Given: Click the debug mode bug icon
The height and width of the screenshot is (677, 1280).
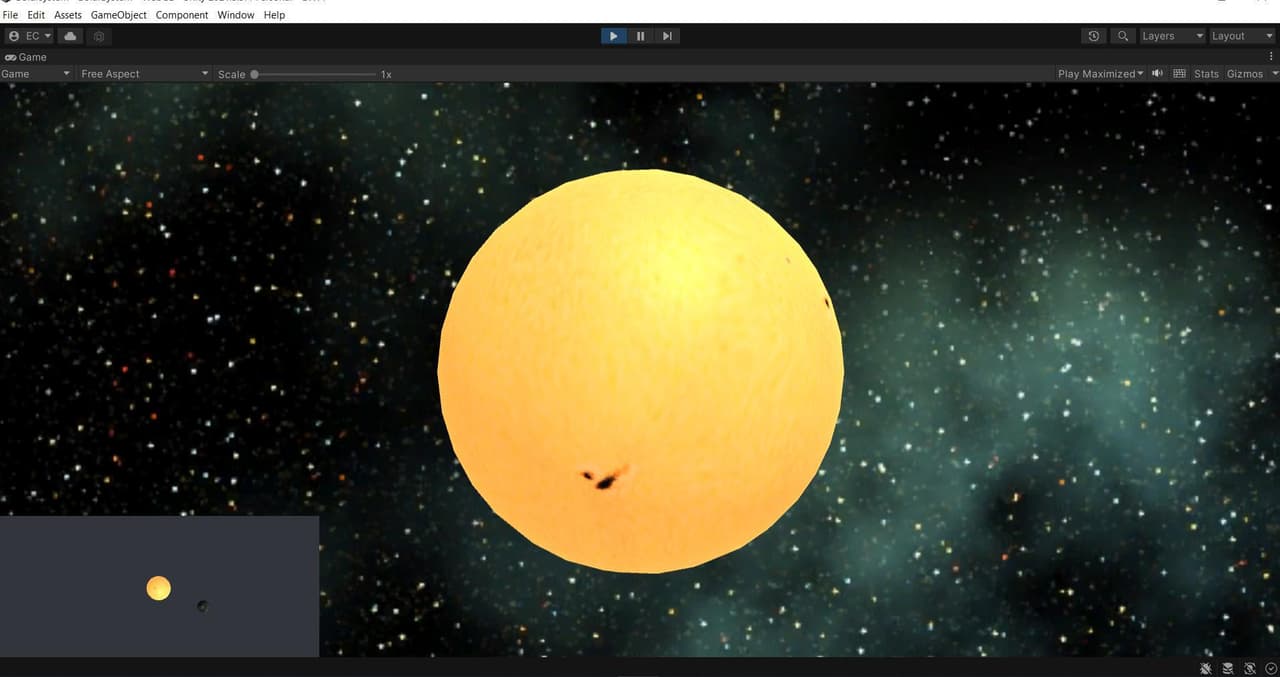Looking at the screenshot, I should [x=1207, y=668].
